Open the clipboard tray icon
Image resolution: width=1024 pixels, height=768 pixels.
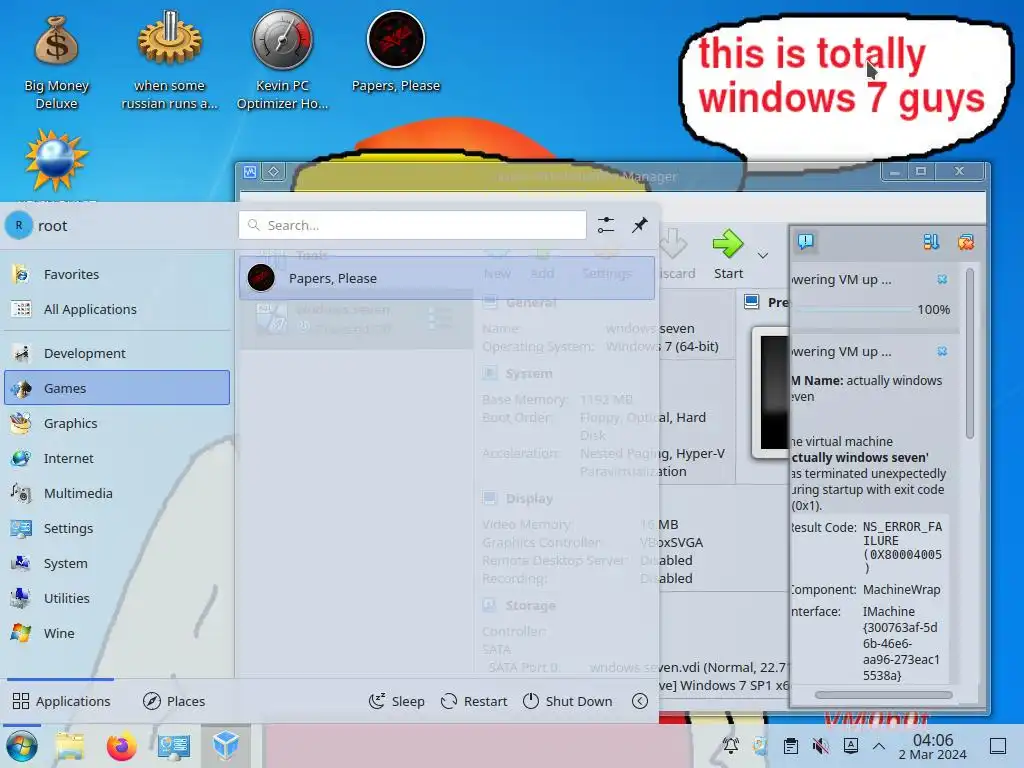(790, 746)
